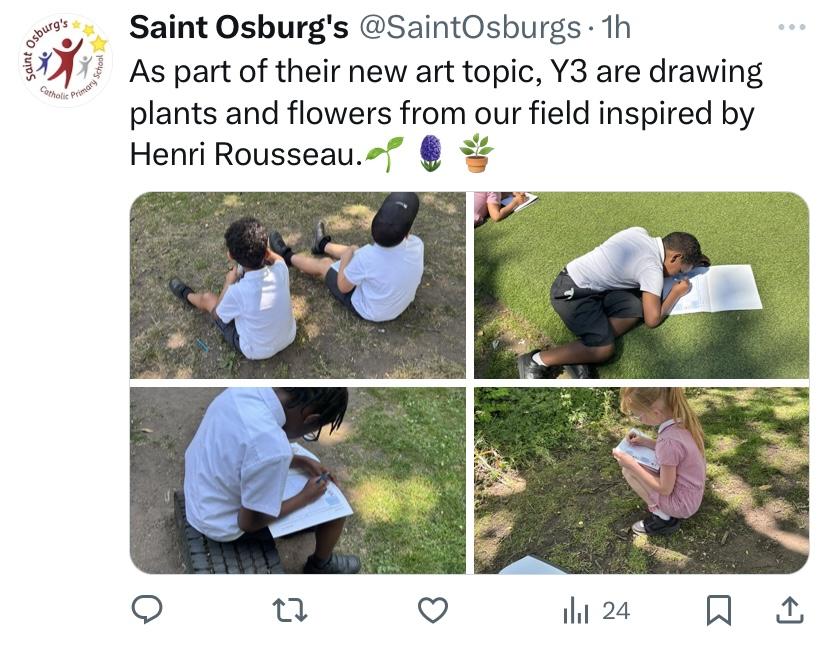Open photo of child drawing beside black mat
Image resolution: width=828 pixels, height=645 pixels.
pyautogui.click(x=298, y=480)
